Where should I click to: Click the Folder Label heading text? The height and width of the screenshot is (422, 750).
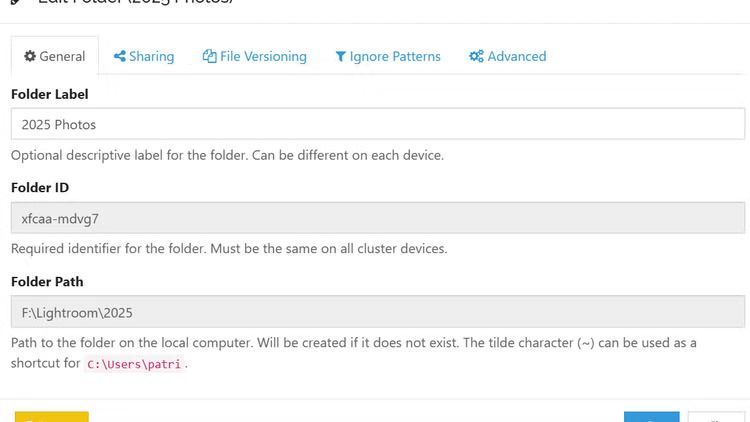50,94
